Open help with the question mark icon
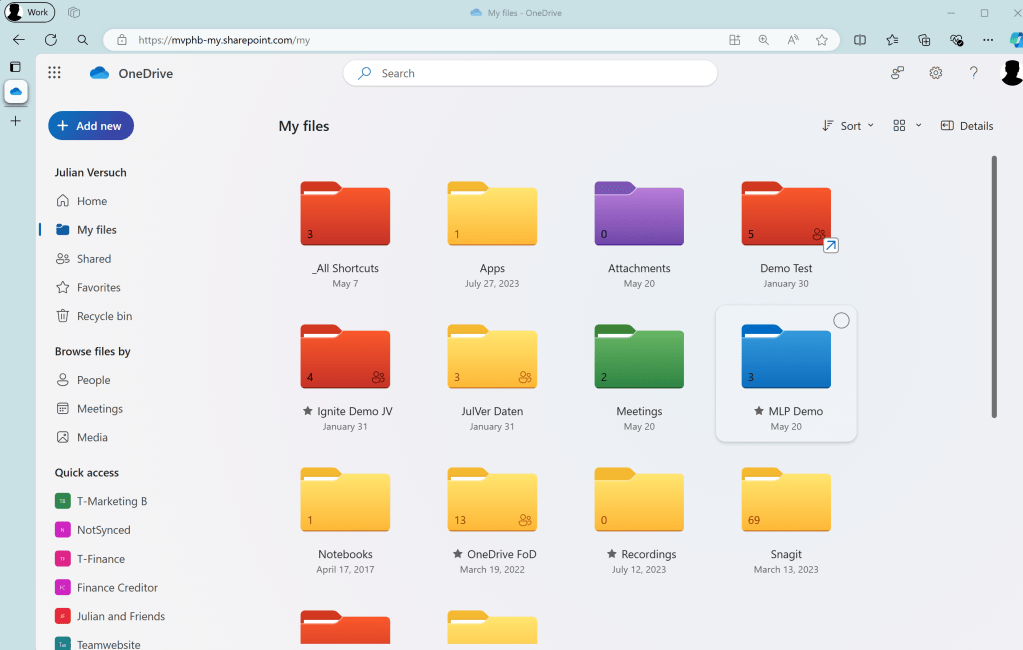The image size is (1023, 650). tap(973, 73)
